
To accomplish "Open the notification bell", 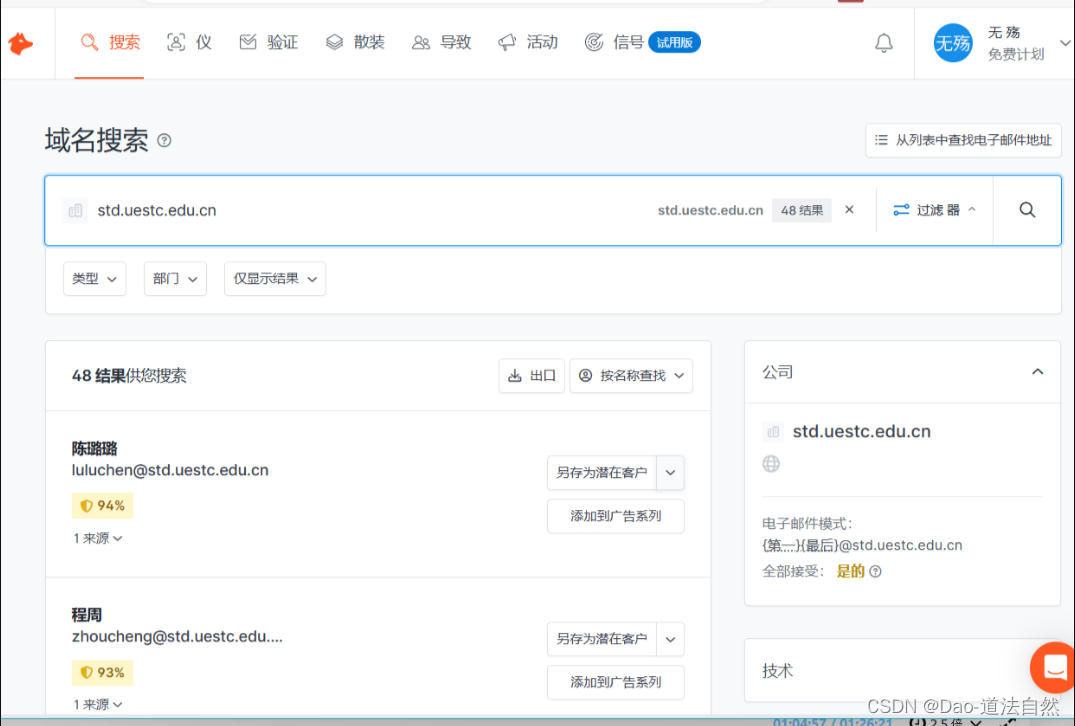I will point(884,43).
